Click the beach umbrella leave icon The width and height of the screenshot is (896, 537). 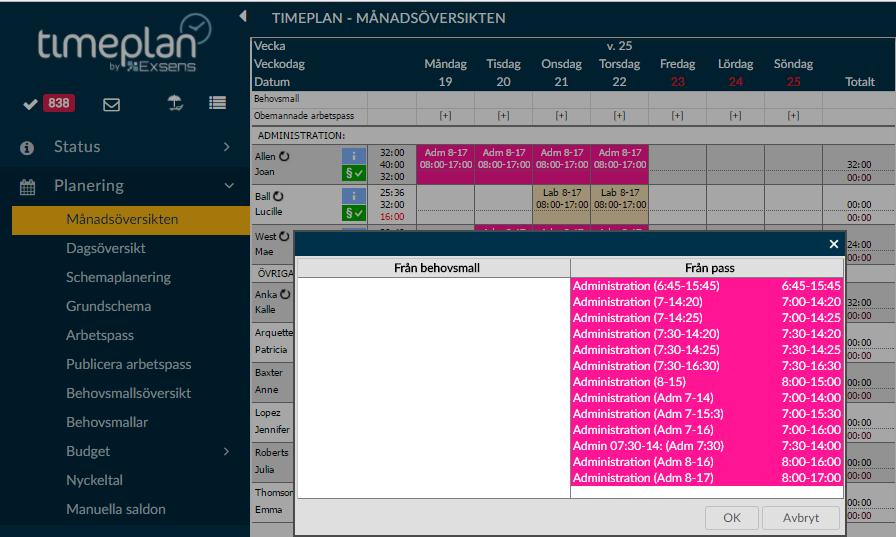tap(175, 103)
